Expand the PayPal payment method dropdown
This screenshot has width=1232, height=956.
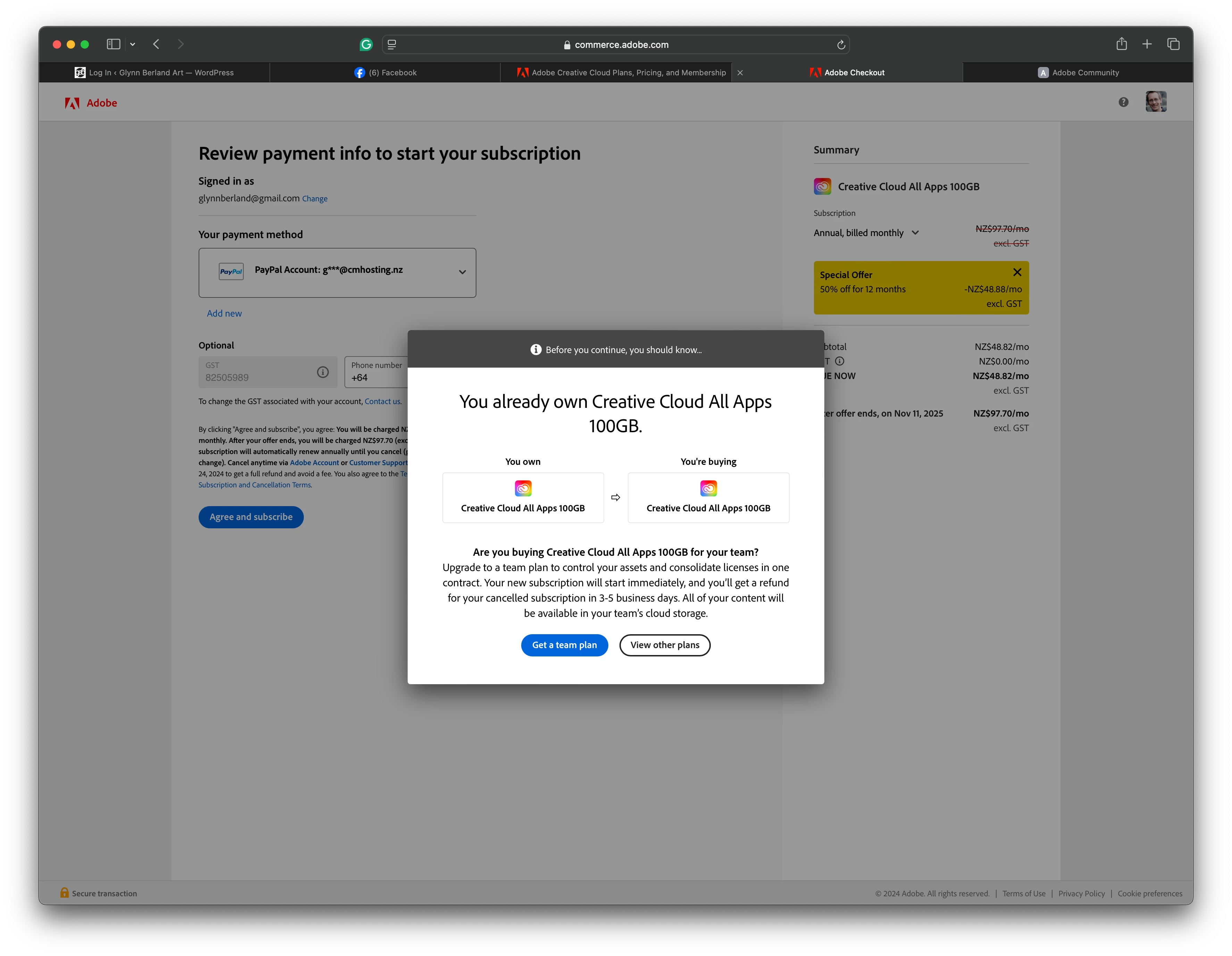point(462,272)
